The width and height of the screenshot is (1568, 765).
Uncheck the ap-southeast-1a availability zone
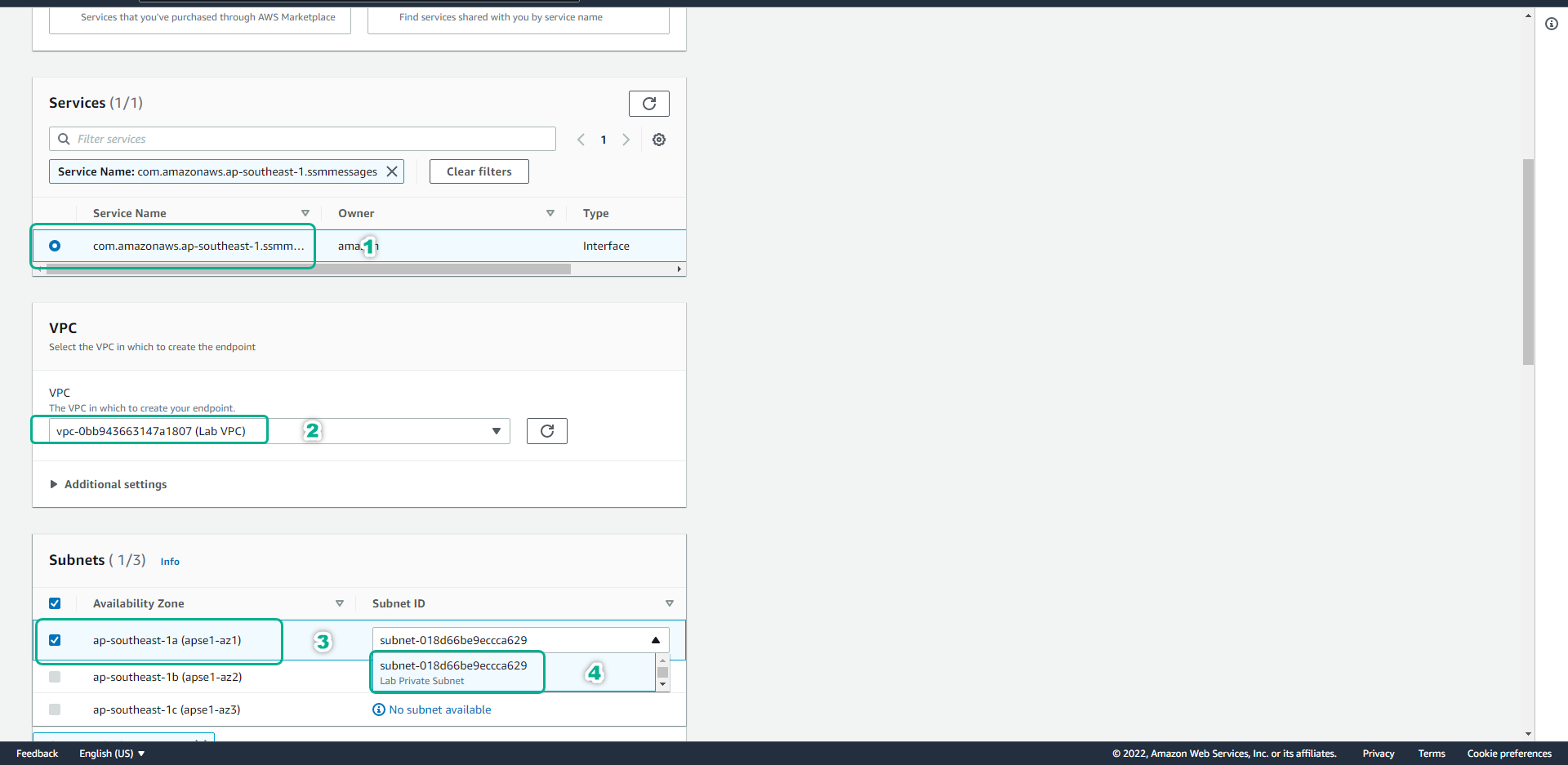click(x=55, y=640)
